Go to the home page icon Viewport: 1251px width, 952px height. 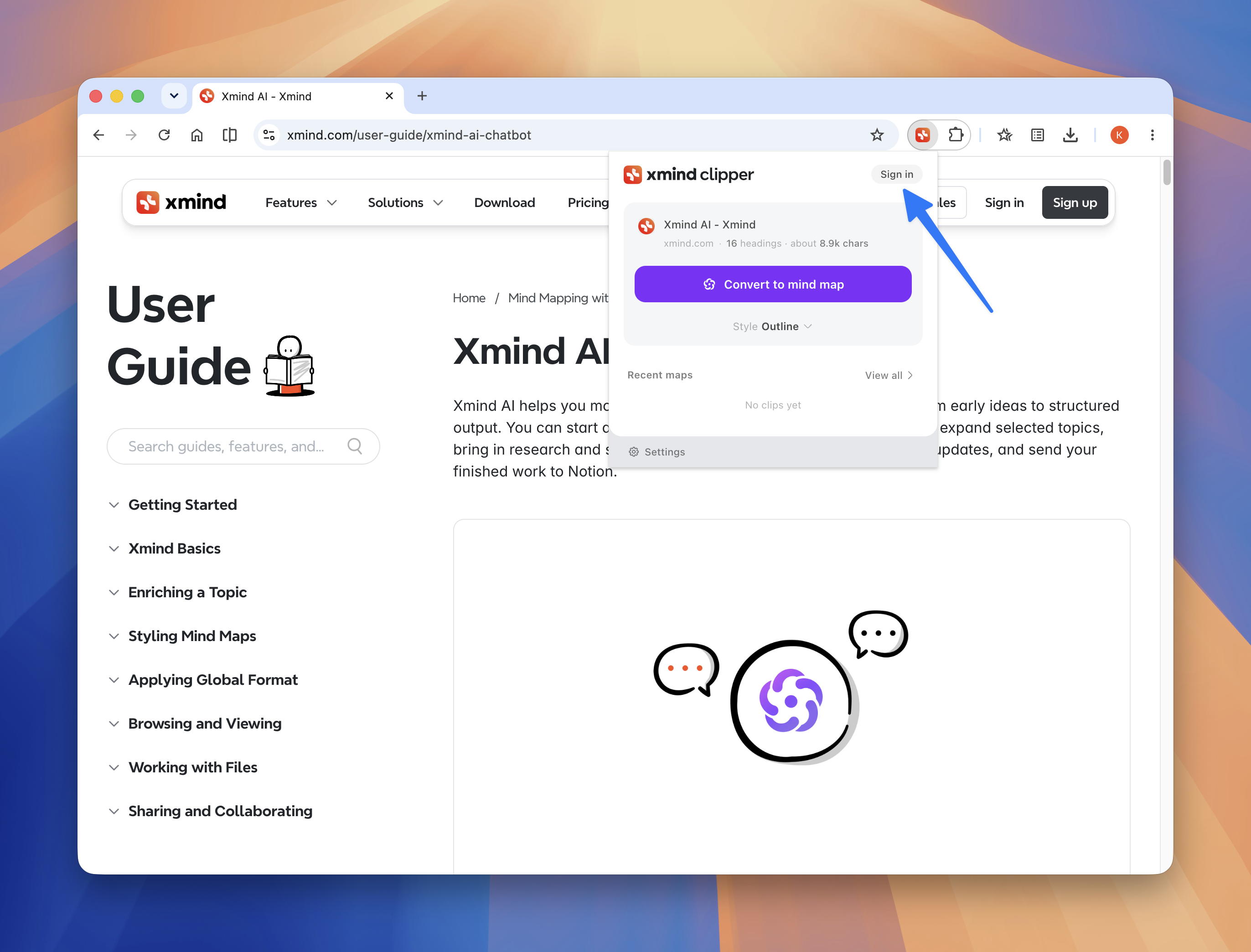tap(196, 135)
